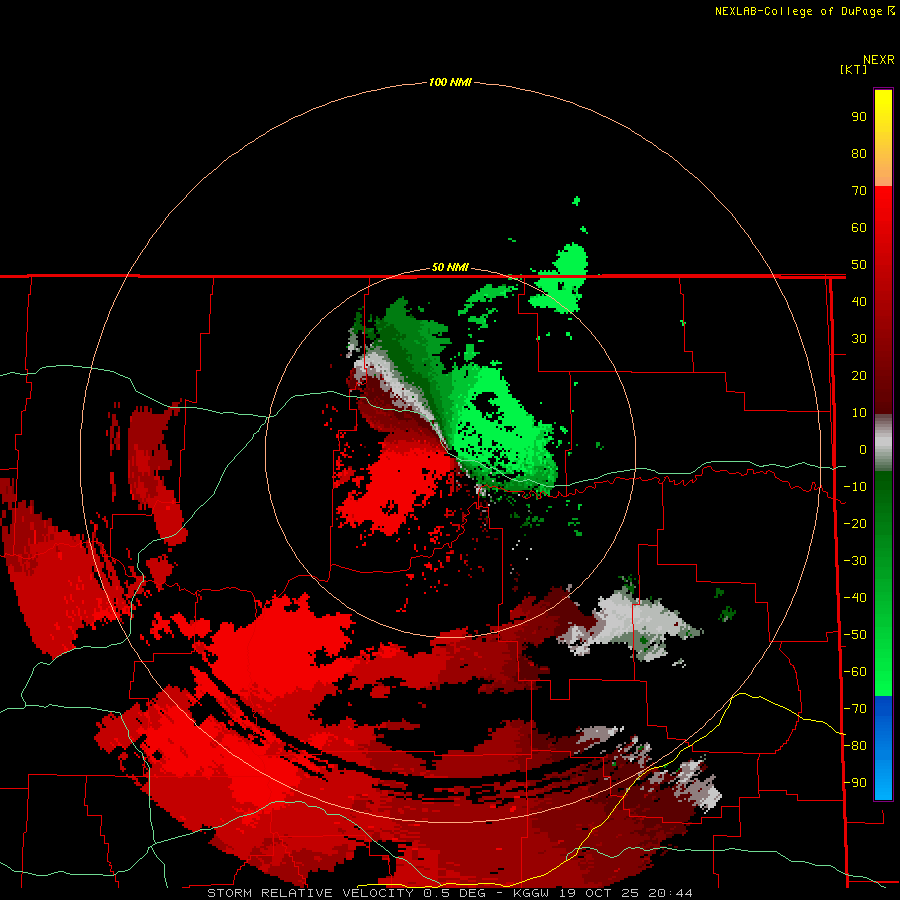The image size is (900, 900).
Task: Click the gray zero-velocity segment of the color bar
Action: click(x=883, y=443)
